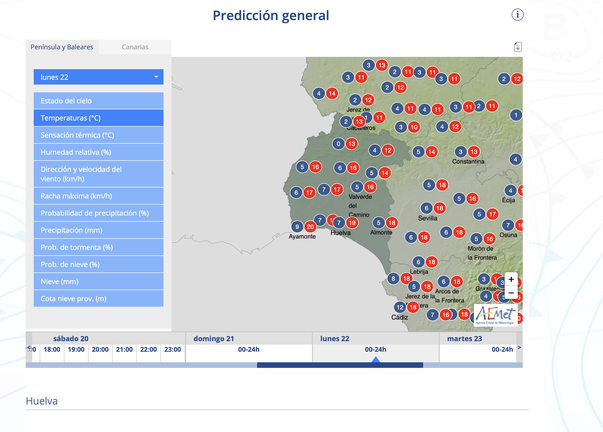Zoom in the map with plus button
The image size is (603, 432).
pos(511,280)
